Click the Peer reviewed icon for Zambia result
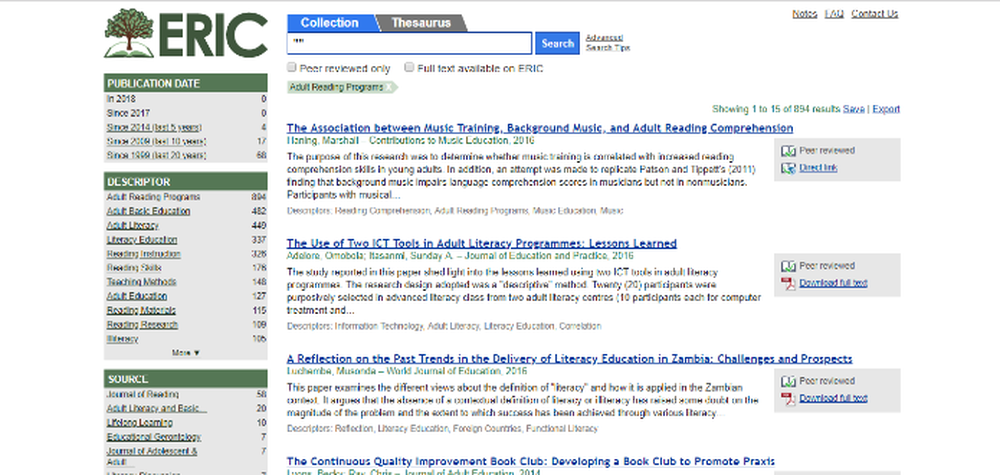1000x475 pixels. (x=788, y=381)
